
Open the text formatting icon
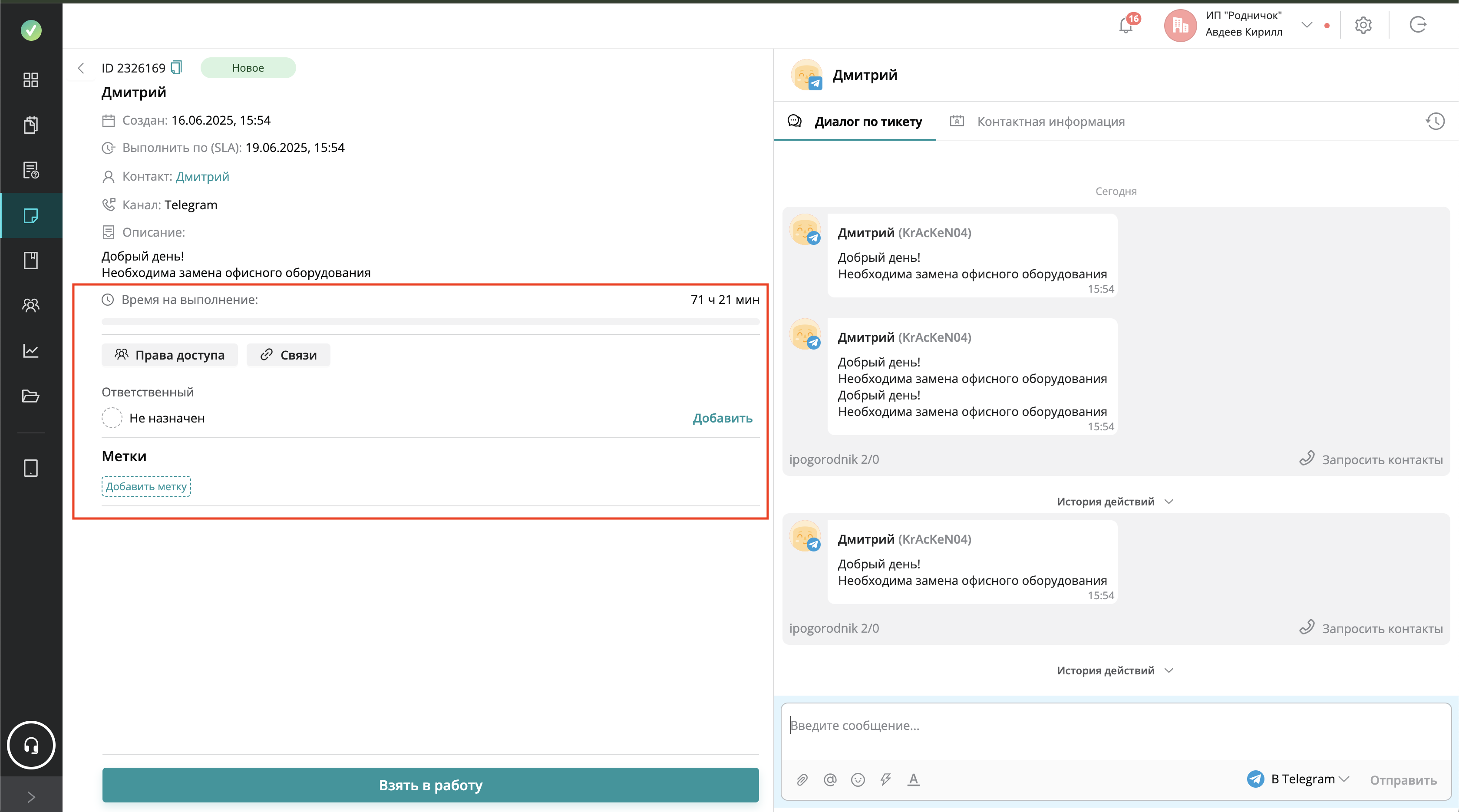coord(913,780)
